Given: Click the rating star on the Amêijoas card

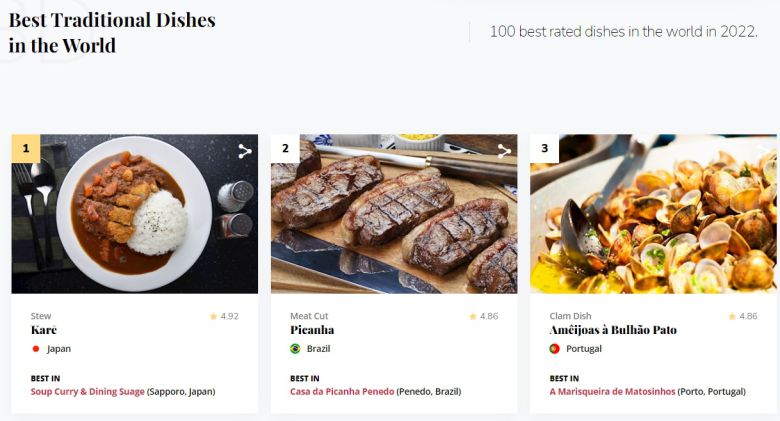Looking at the screenshot, I should click(x=732, y=316).
